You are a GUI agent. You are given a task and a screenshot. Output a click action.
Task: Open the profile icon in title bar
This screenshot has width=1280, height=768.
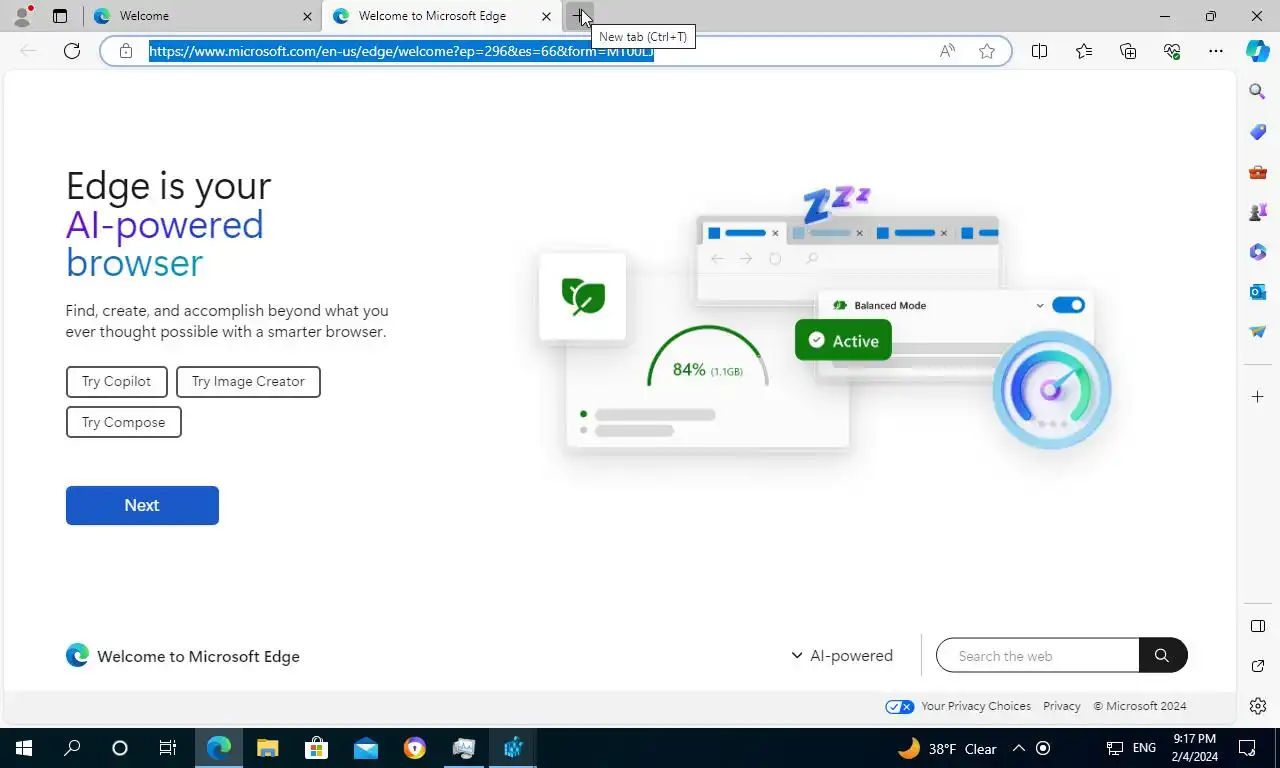[22, 16]
